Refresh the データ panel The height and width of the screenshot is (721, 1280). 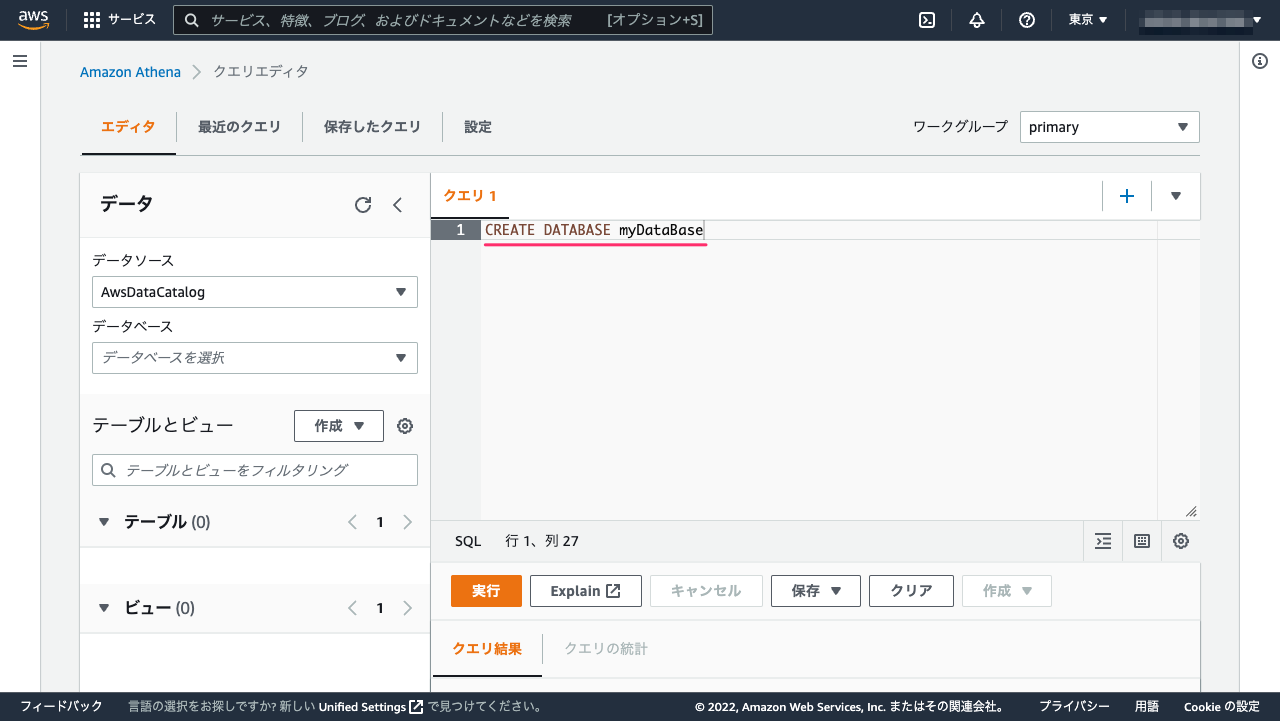point(363,205)
